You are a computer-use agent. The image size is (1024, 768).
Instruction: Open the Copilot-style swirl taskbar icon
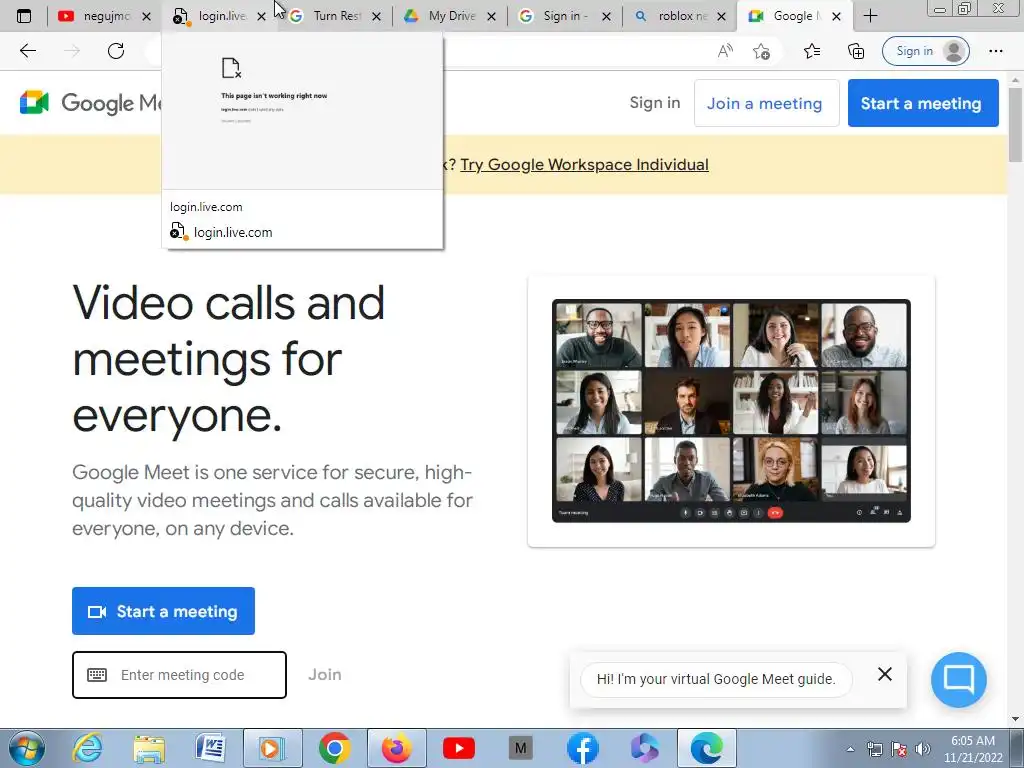click(x=645, y=748)
